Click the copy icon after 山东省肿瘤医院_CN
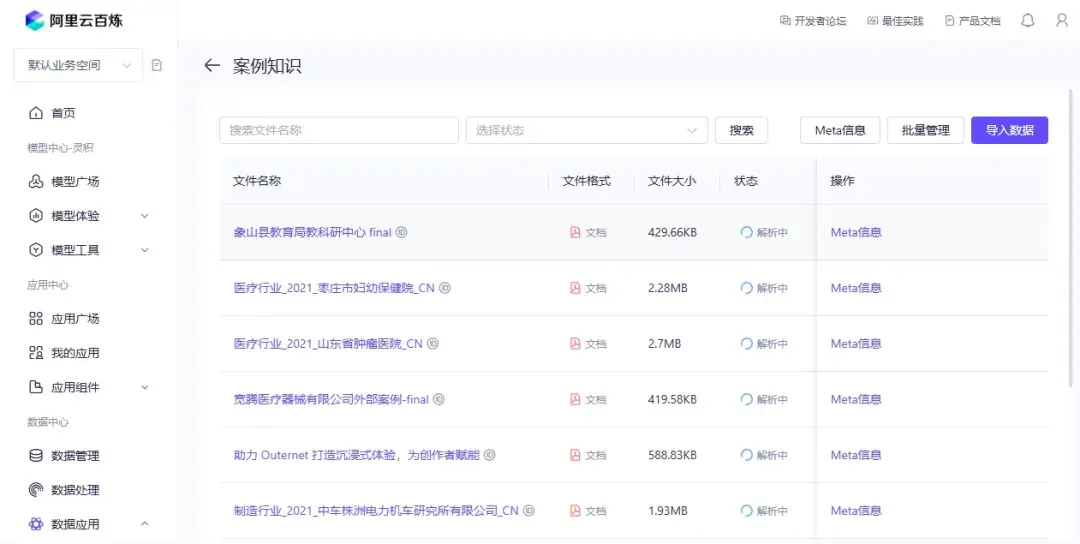The height and width of the screenshot is (544, 1080). pos(433,344)
